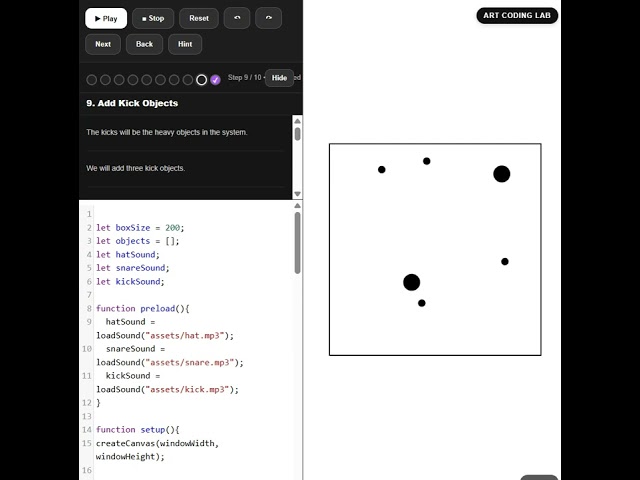
Task: Go to the Next step
Action: pyautogui.click(x=103, y=44)
